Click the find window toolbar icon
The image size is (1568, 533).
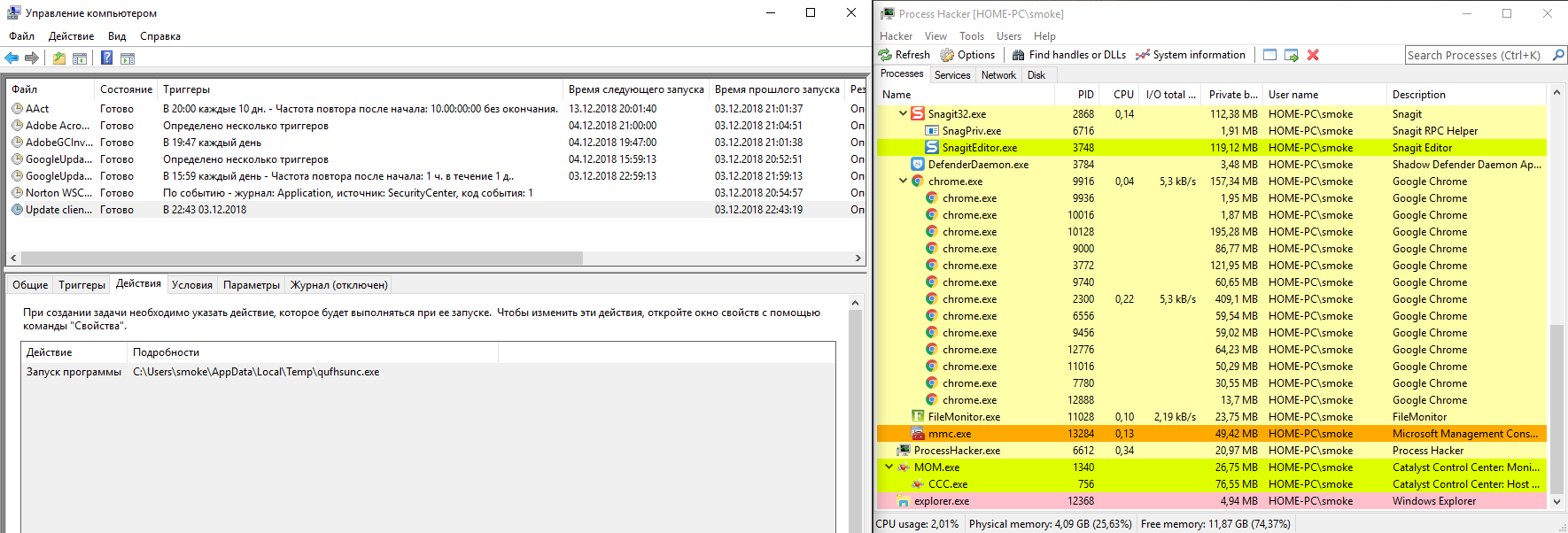click(x=1269, y=55)
